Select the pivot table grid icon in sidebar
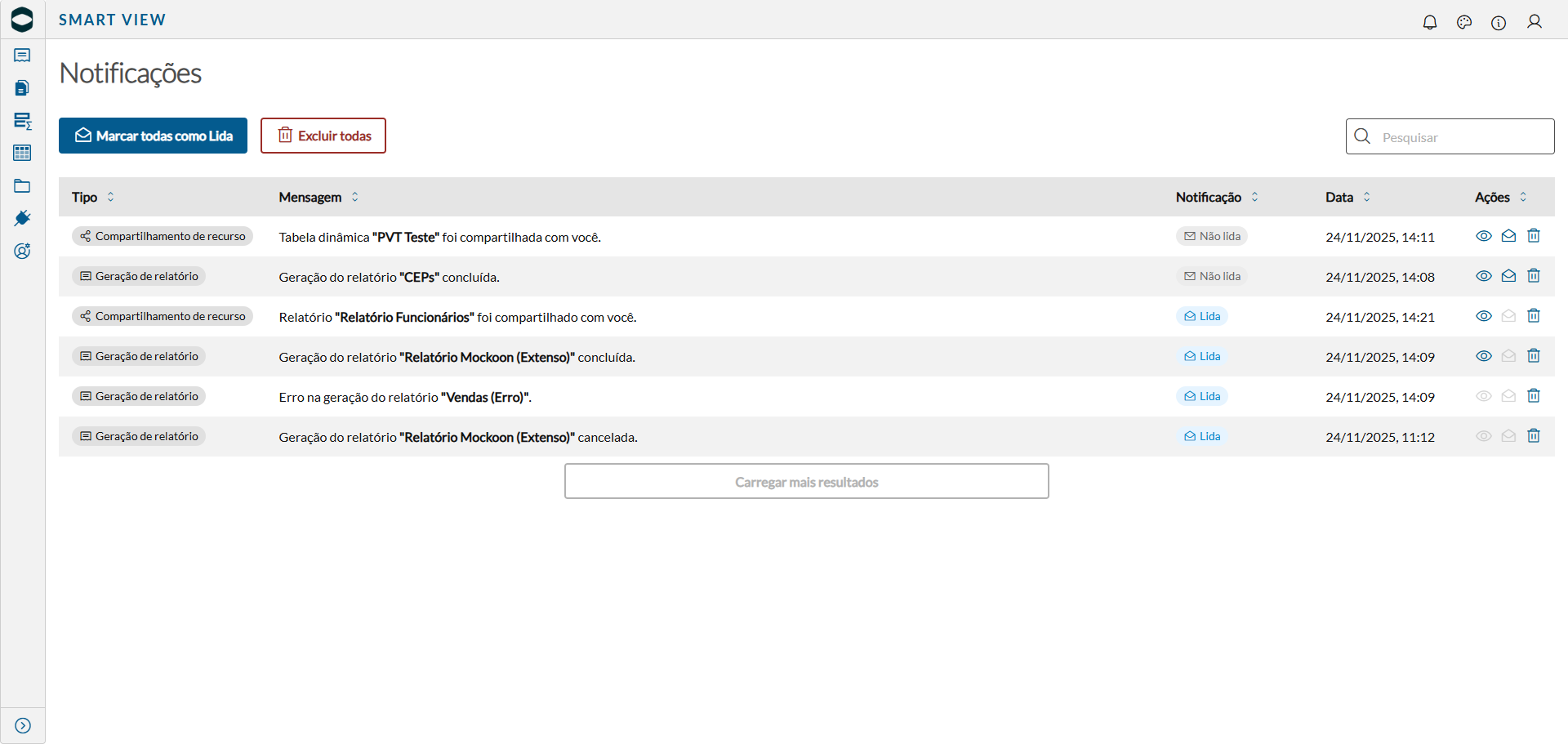 [x=22, y=153]
